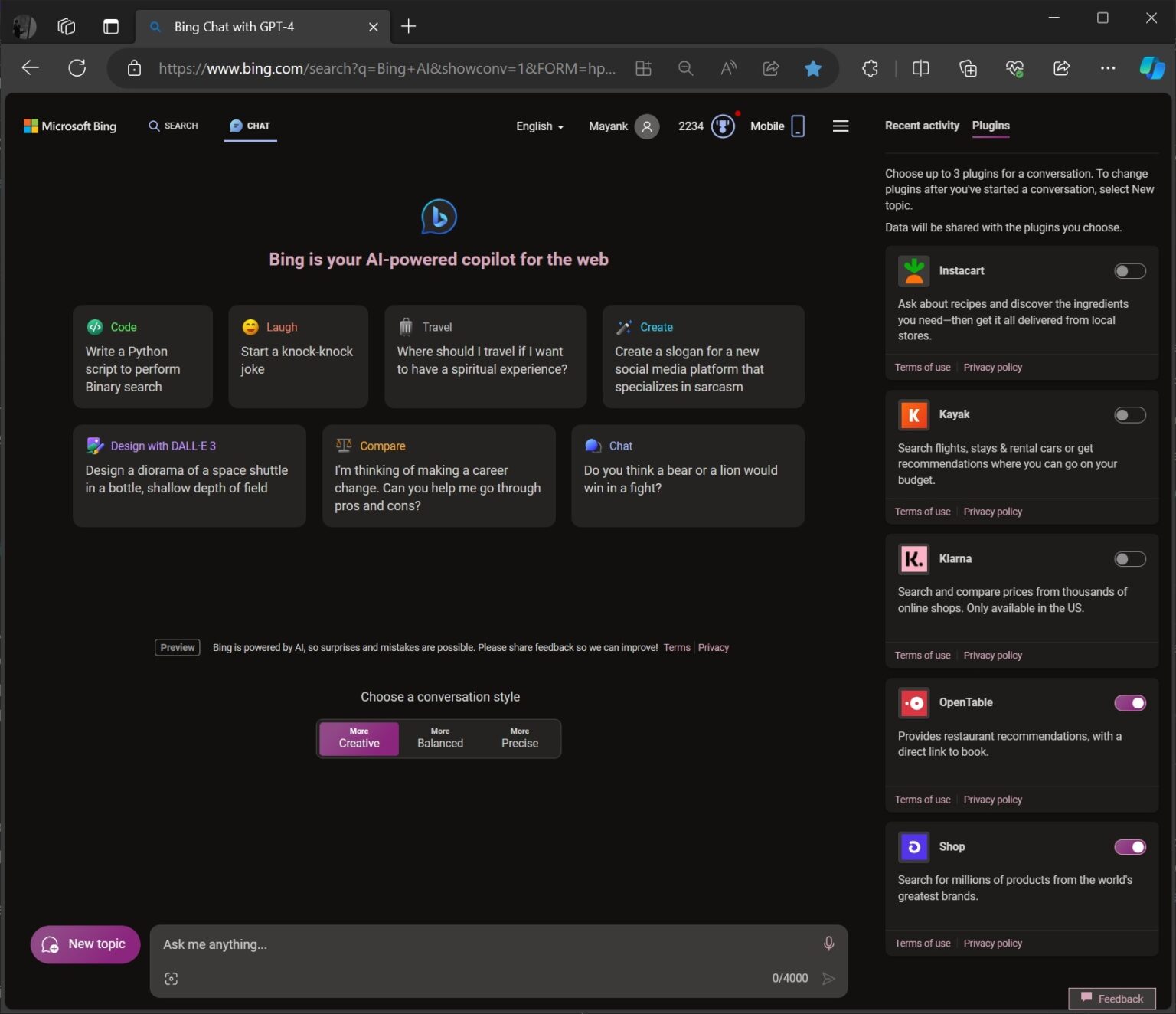Click the send message arrow icon
The height and width of the screenshot is (1014, 1176).
tap(828, 978)
